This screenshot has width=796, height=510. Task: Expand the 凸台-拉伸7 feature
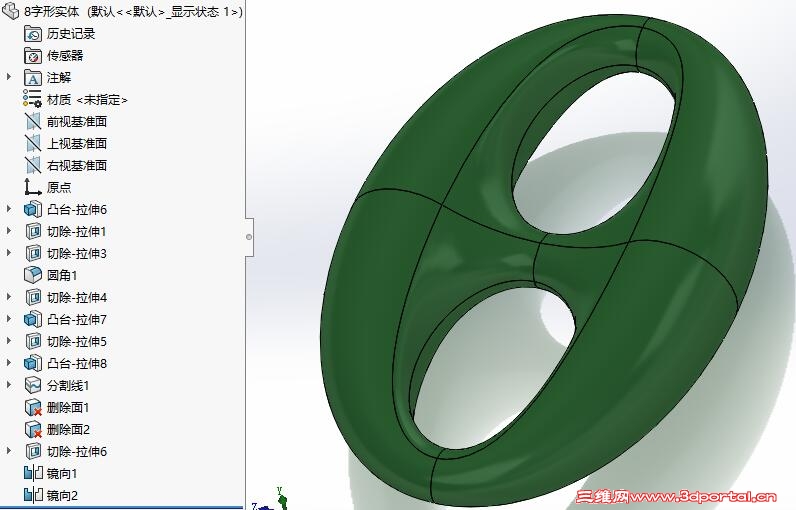click(9, 319)
